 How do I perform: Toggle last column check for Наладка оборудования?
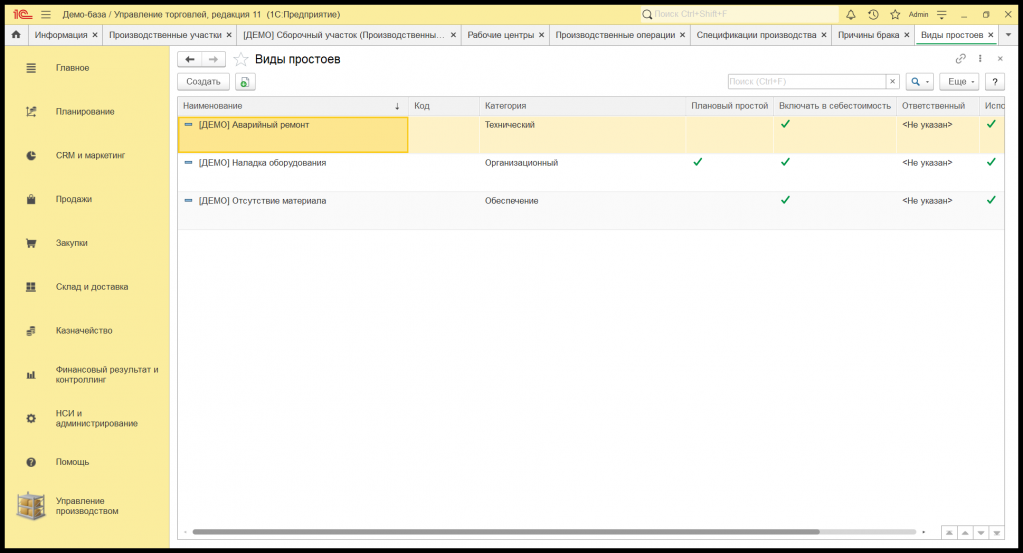pos(991,162)
